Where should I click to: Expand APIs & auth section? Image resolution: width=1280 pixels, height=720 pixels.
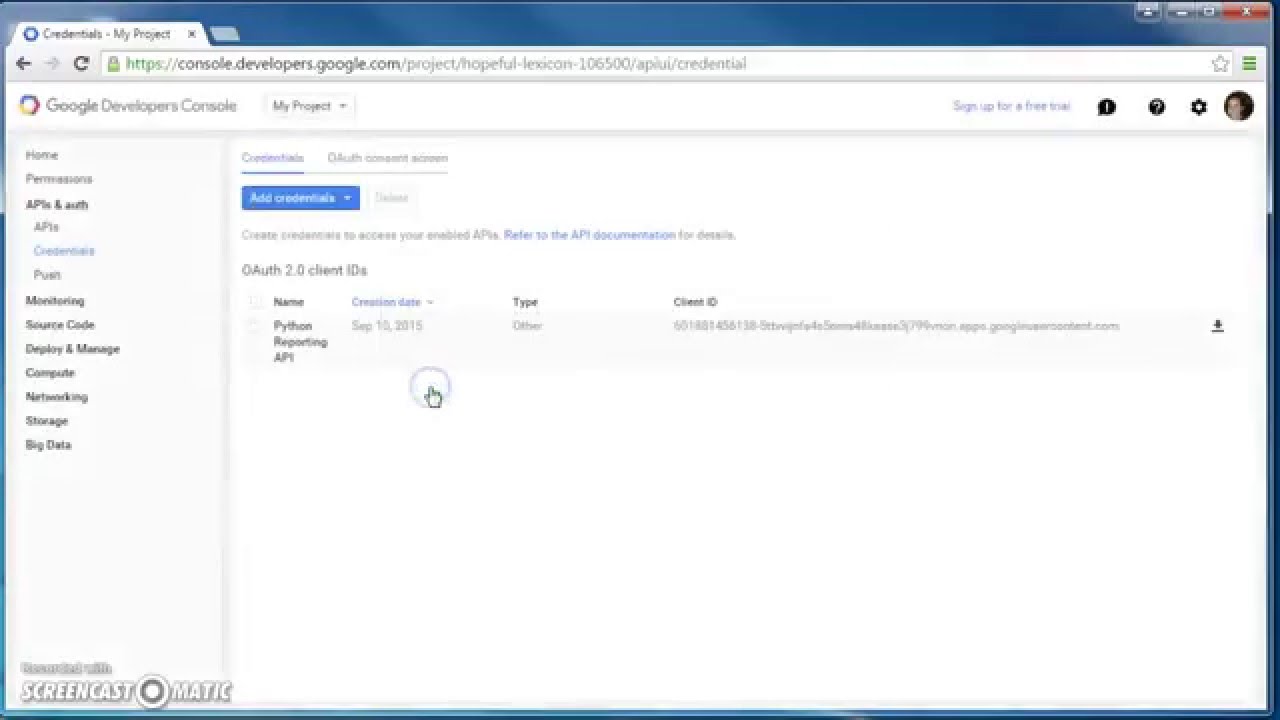tap(57, 204)
